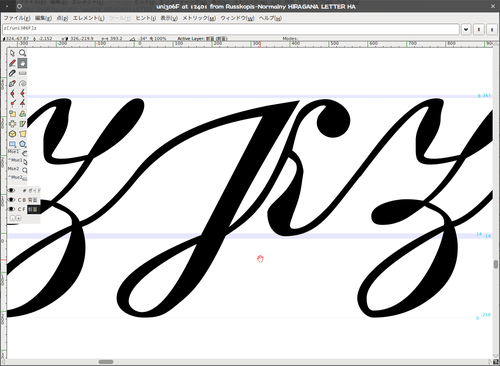Select the perspective transform tool

22,134
